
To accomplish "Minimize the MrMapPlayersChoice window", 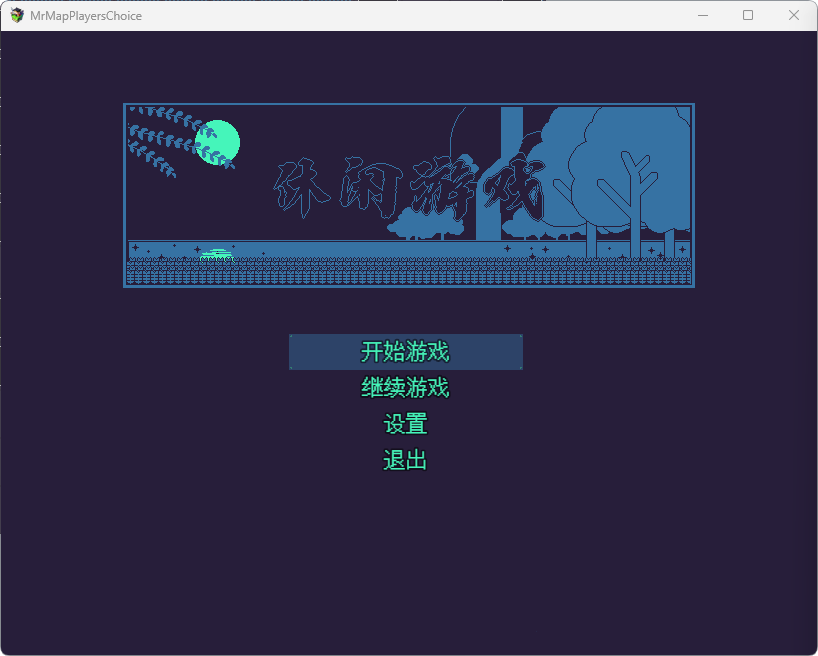I will [703, 16].
